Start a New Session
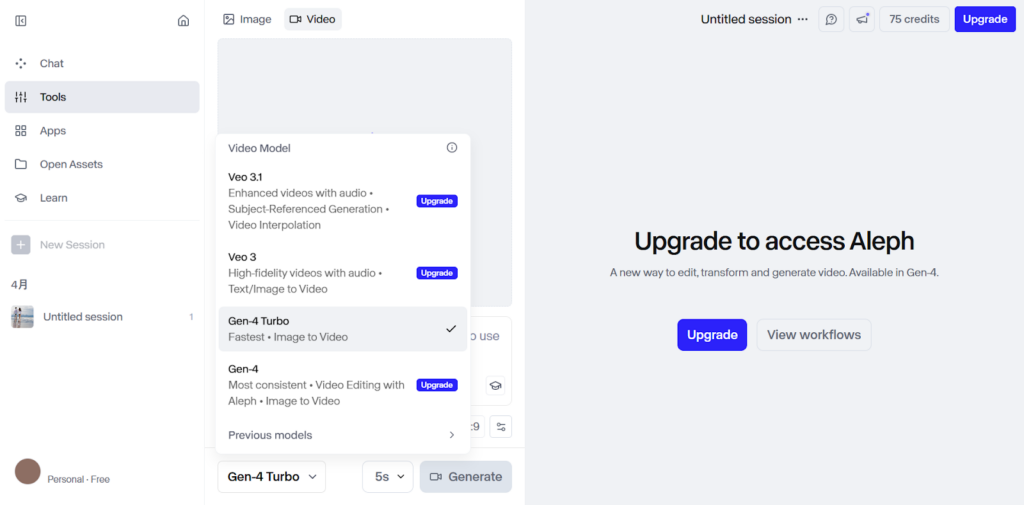This screenshot has height=505, width=1024. (x=71, y=245)
